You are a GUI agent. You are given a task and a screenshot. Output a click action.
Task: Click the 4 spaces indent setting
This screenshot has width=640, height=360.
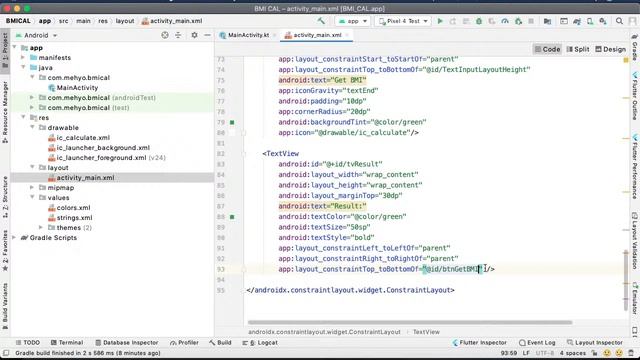[x=573, y=353]
